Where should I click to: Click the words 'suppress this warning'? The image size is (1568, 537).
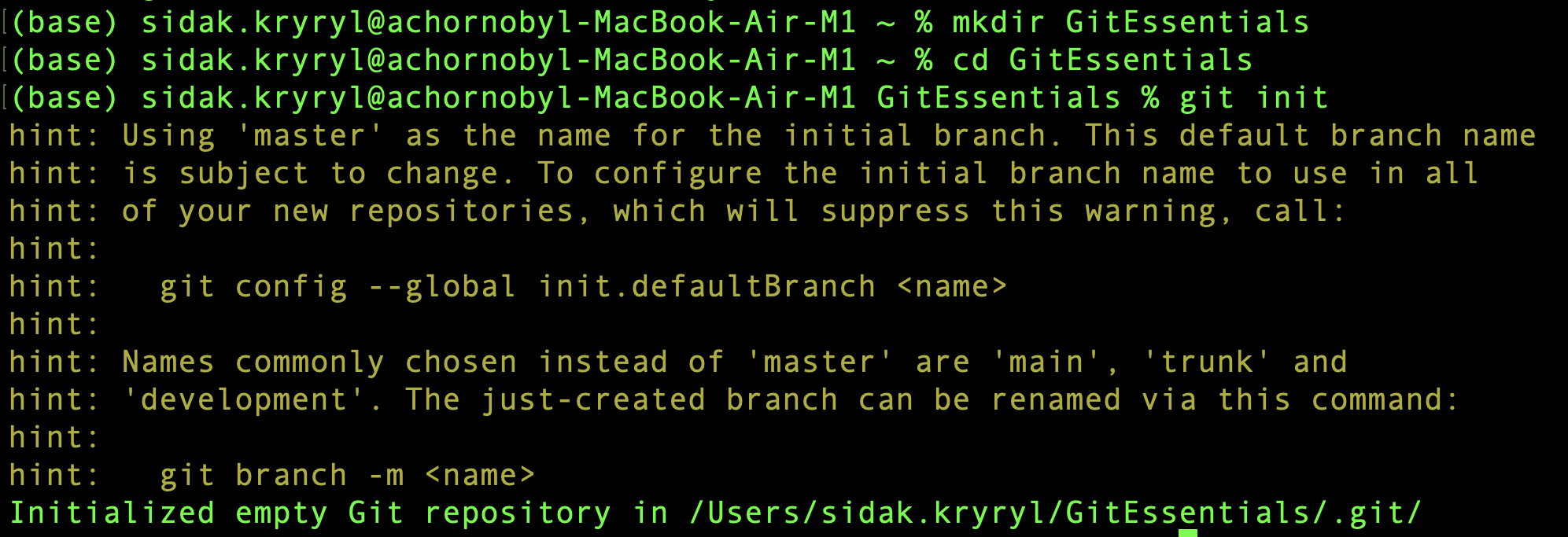tap(1017, 211)
